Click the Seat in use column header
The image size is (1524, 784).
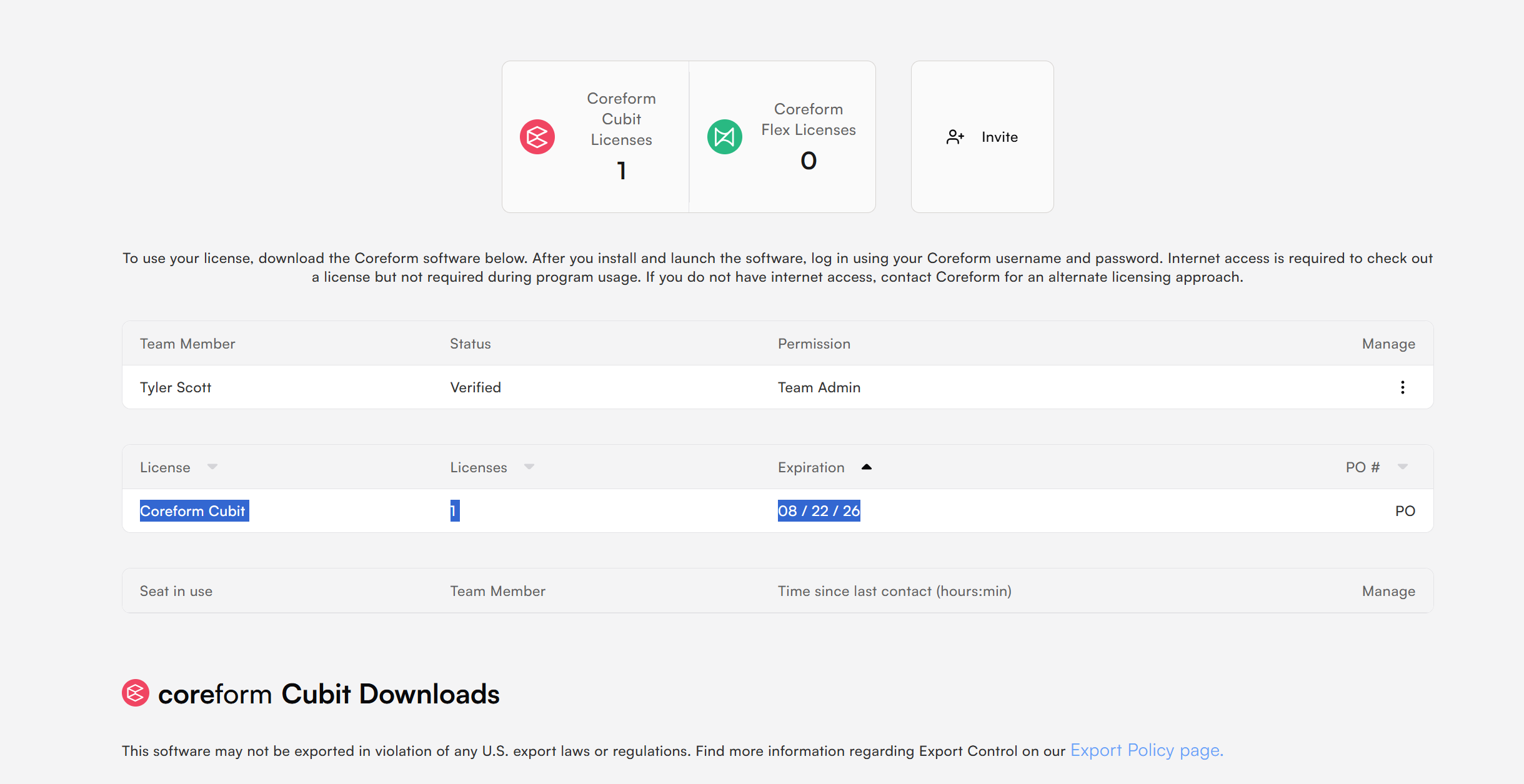[x=176, y=591]
